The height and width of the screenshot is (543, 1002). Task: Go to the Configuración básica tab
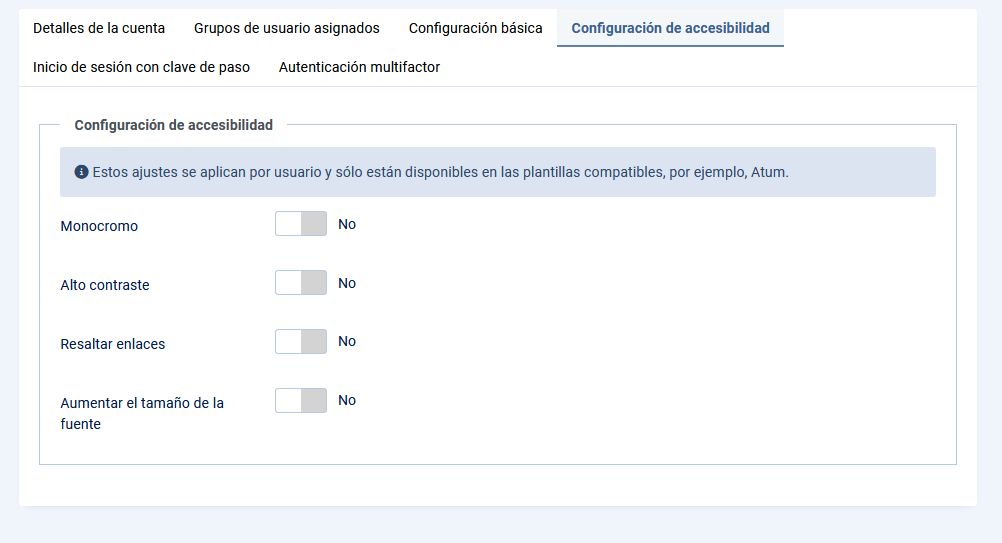coord(476,28)
